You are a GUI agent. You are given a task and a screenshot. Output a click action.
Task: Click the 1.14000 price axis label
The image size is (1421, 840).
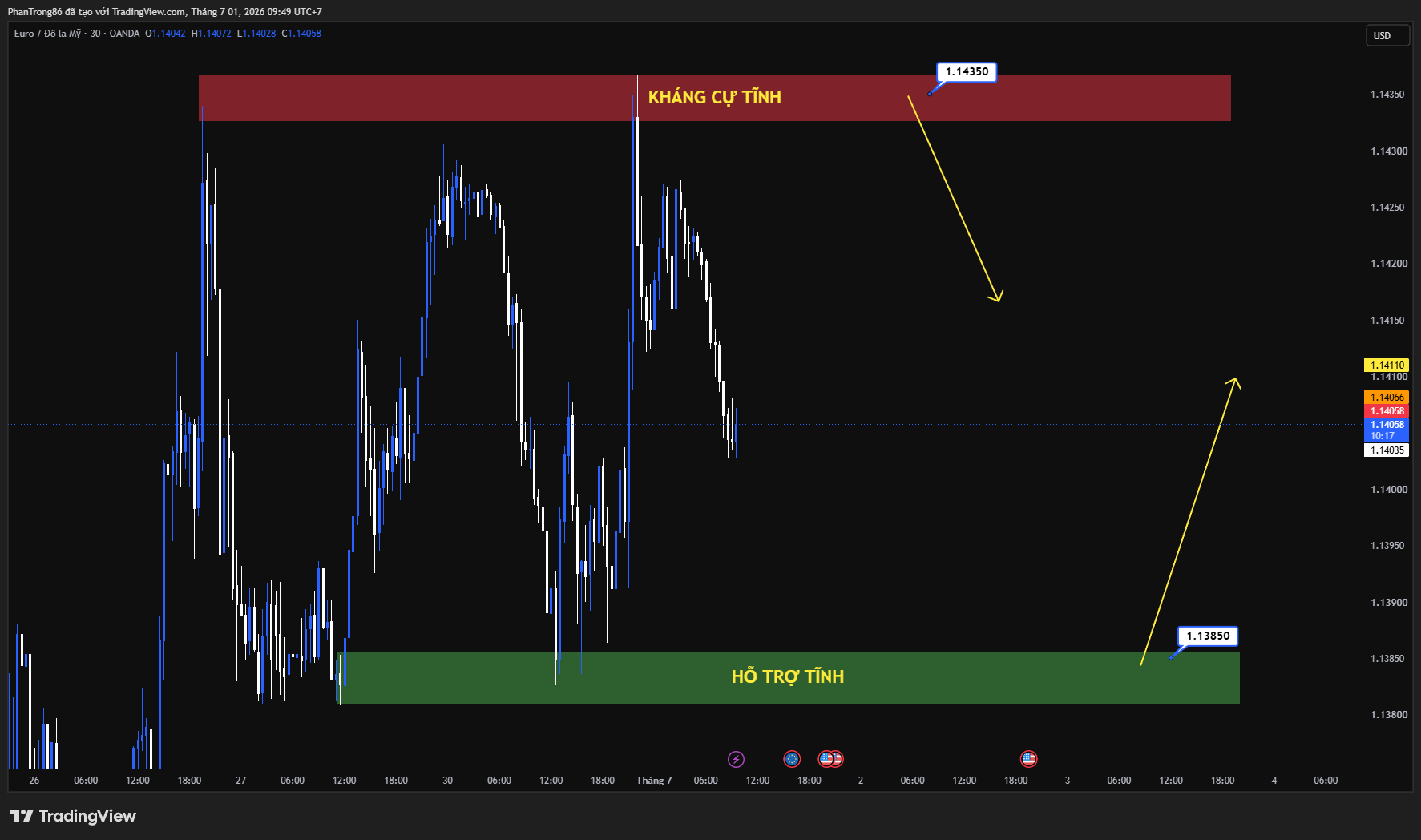click(x=1388, y=489)
